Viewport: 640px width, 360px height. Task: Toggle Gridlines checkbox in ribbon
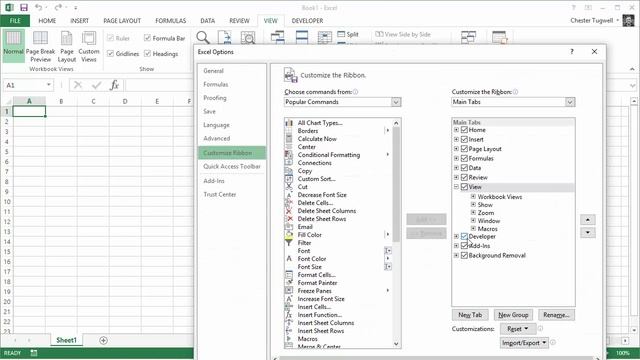coord(110,53)
